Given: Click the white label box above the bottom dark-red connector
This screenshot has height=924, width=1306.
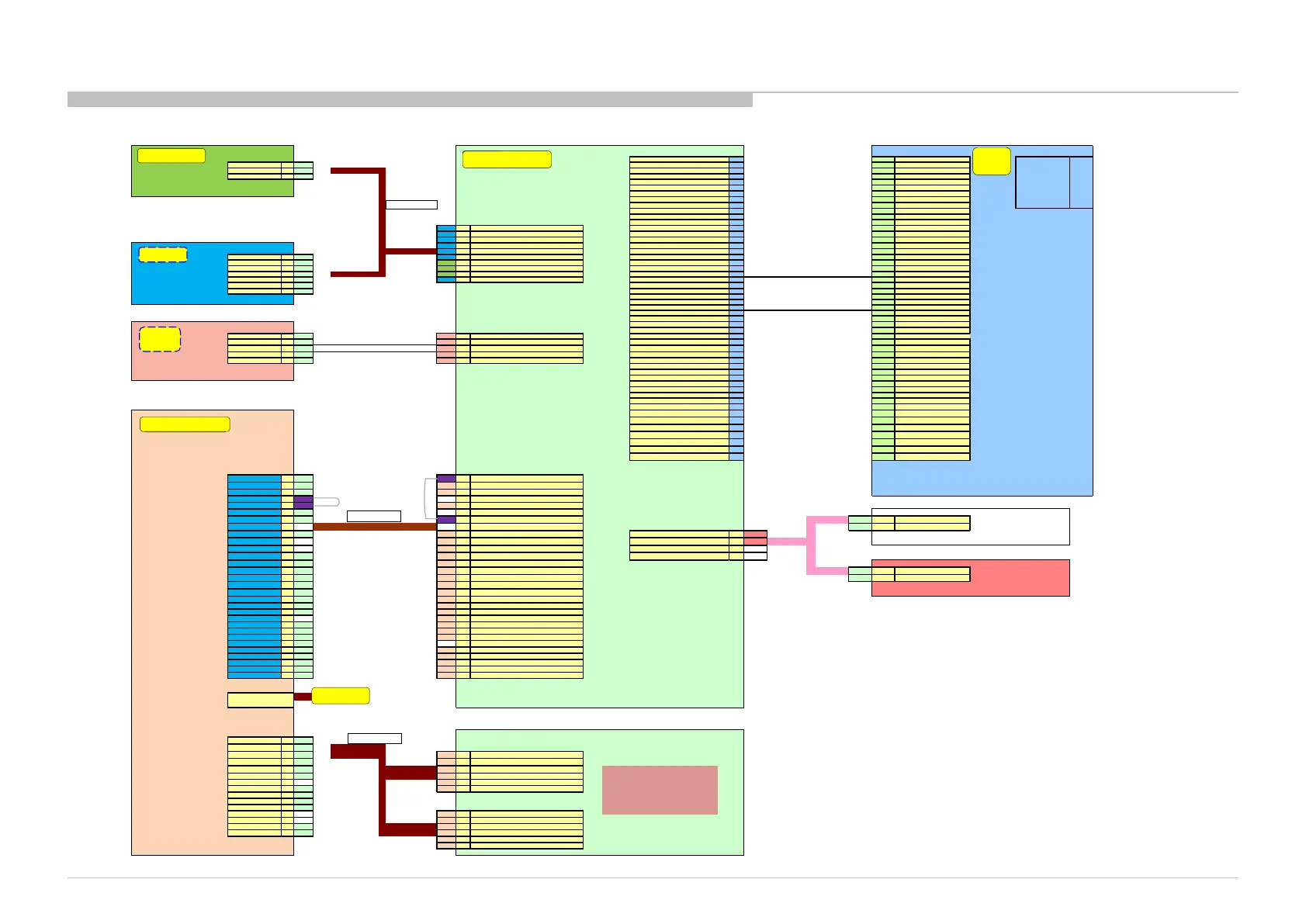Looking at the screenshot, I should [x=375, y=739].
